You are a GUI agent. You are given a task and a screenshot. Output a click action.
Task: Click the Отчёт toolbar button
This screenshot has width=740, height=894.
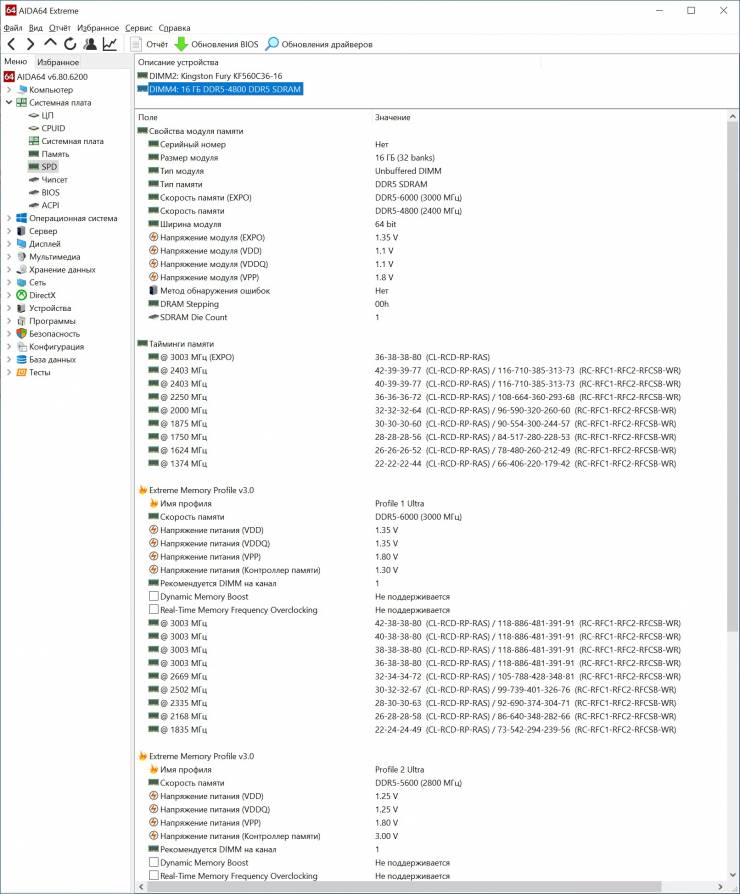point(149,44)
